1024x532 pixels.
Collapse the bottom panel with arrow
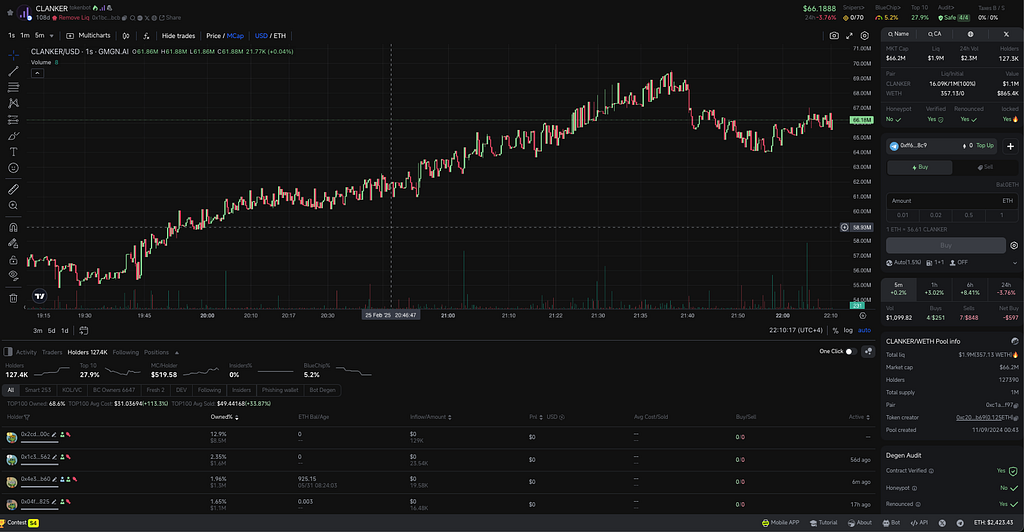(x=177, y=352)
